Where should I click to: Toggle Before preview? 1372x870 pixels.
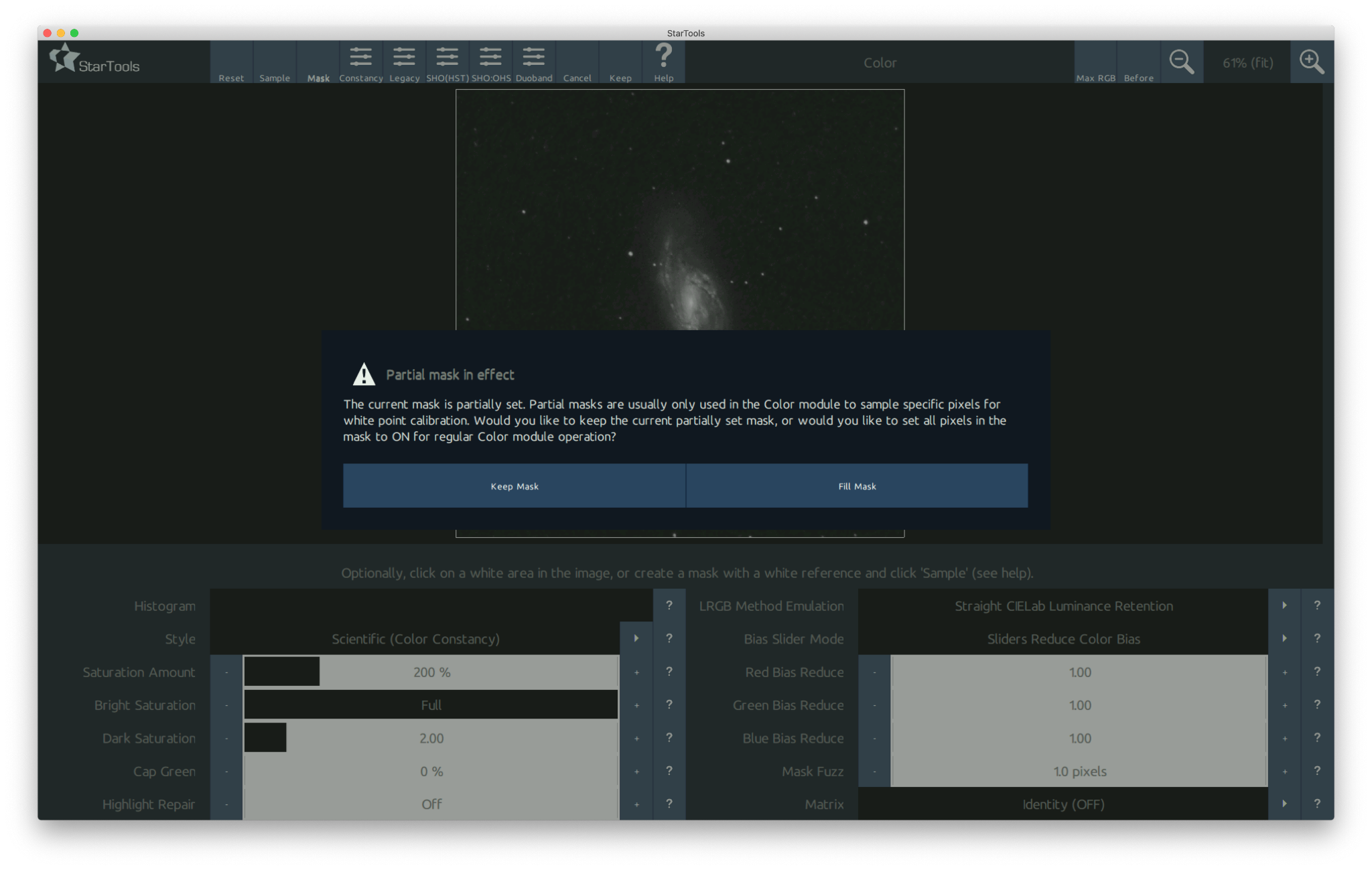pos(1139,62)
